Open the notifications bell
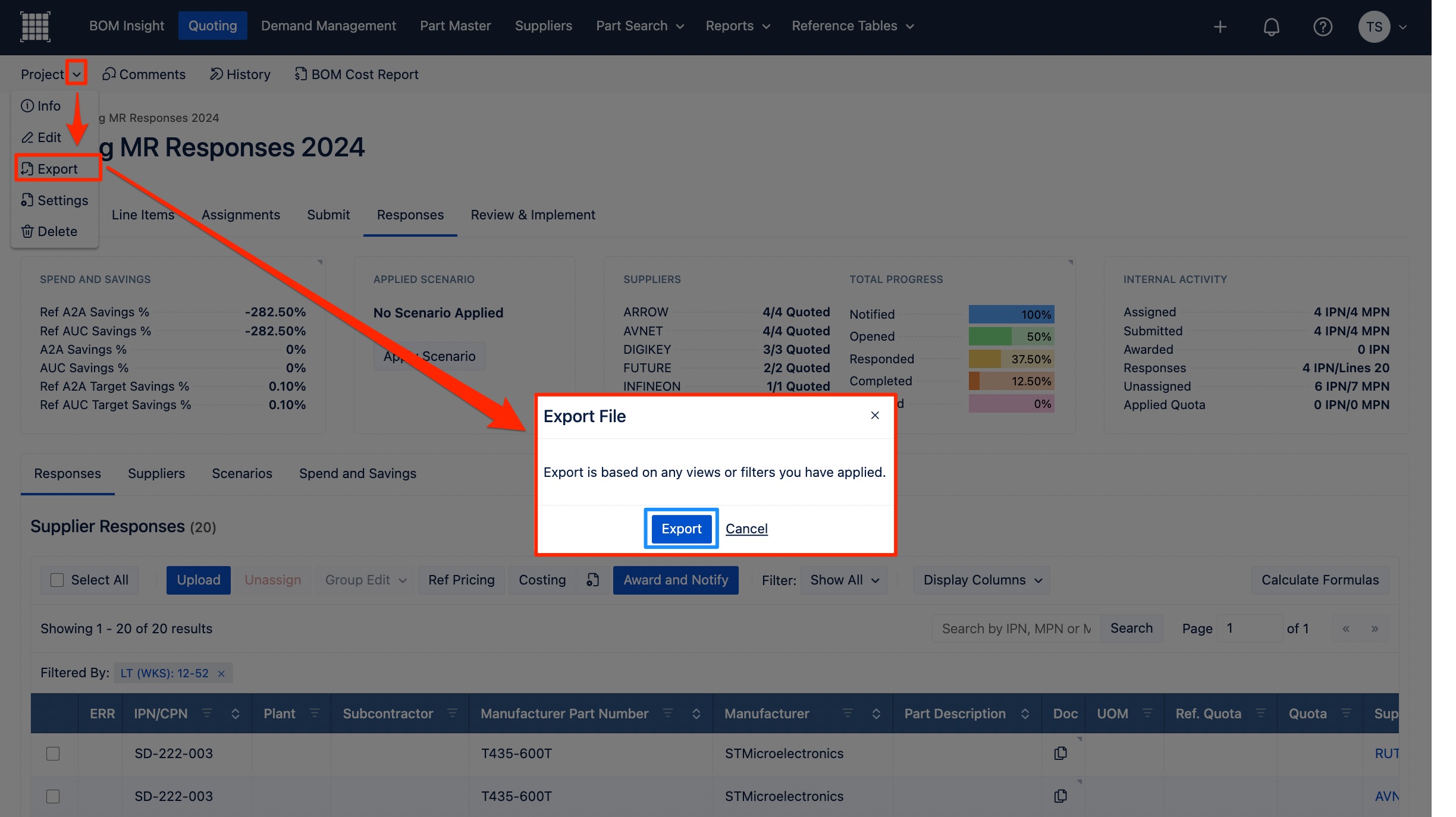Screen dimensions: 1456x817 click(x=1271, y=27)
